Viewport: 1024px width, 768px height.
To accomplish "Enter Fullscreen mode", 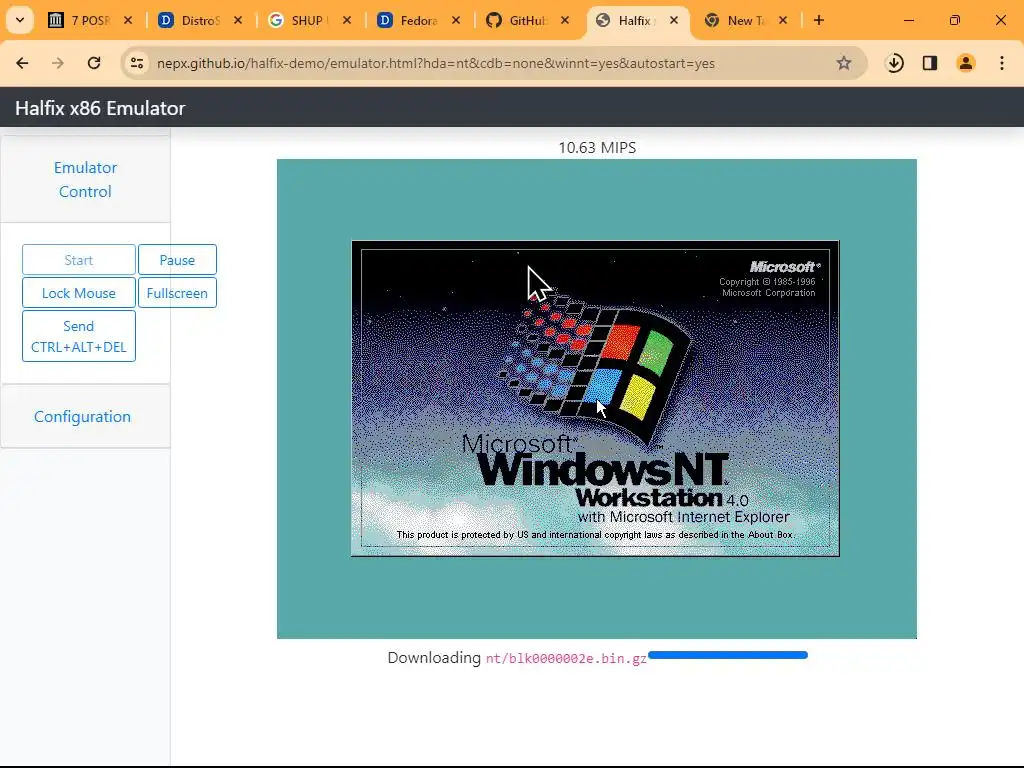I will point(177,293).
